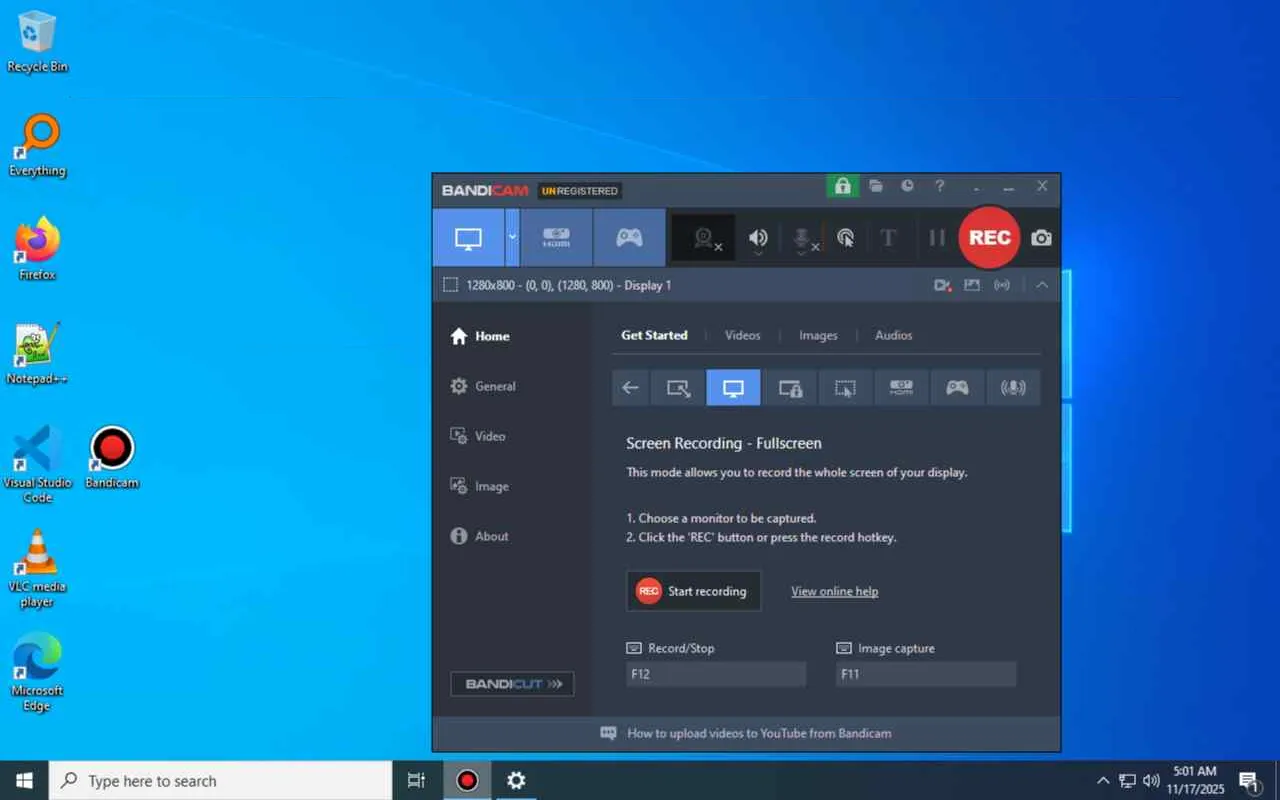Select game mode in Get Started row

point(957,388)
